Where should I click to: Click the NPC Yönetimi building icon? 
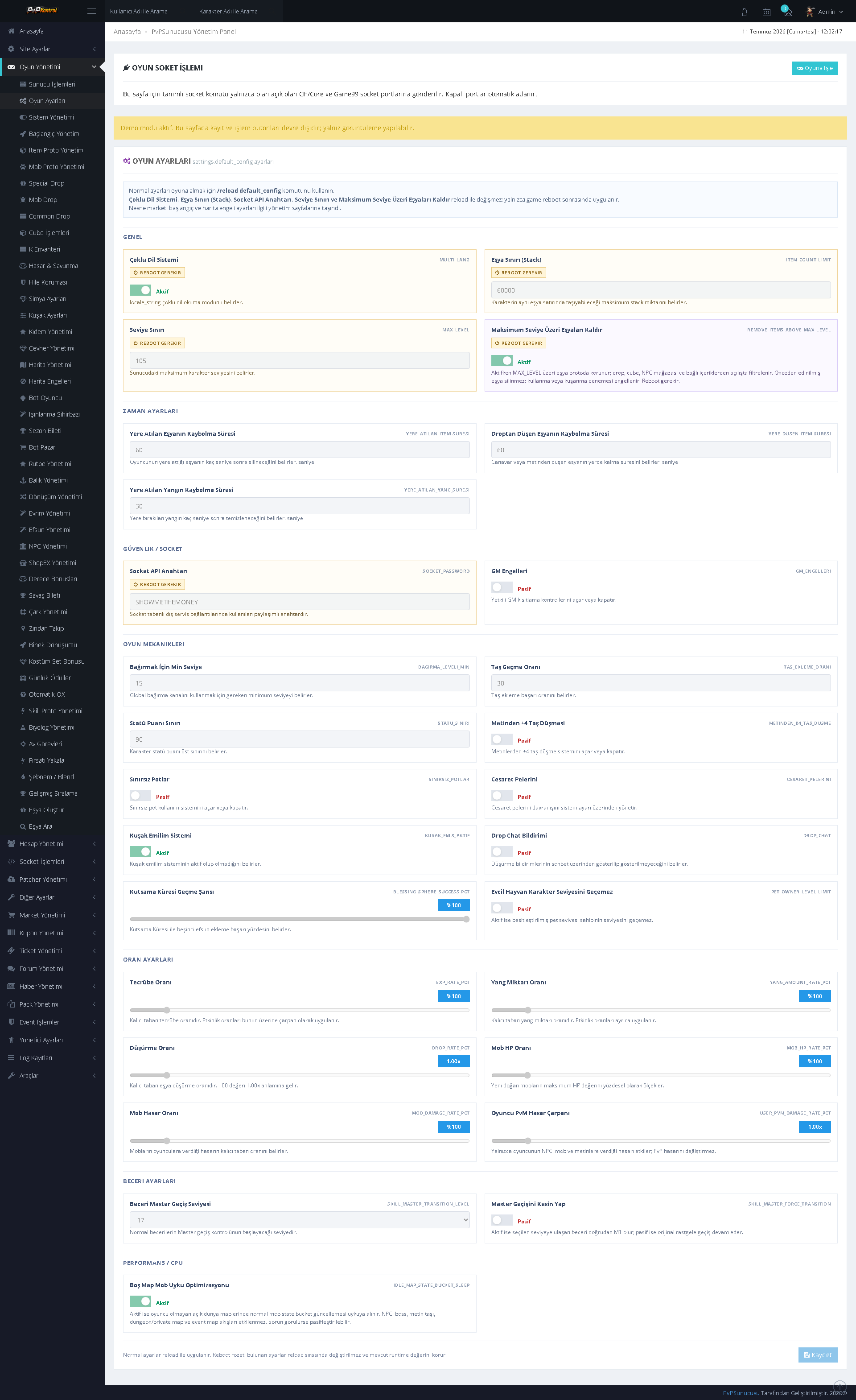[23, 546]
